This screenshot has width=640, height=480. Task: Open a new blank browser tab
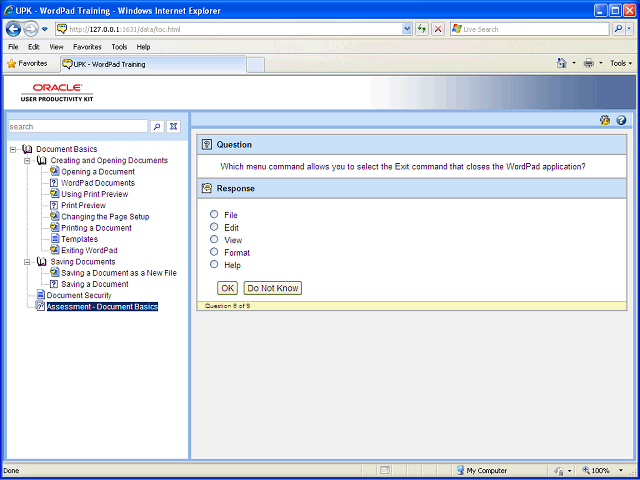point(256,65)
